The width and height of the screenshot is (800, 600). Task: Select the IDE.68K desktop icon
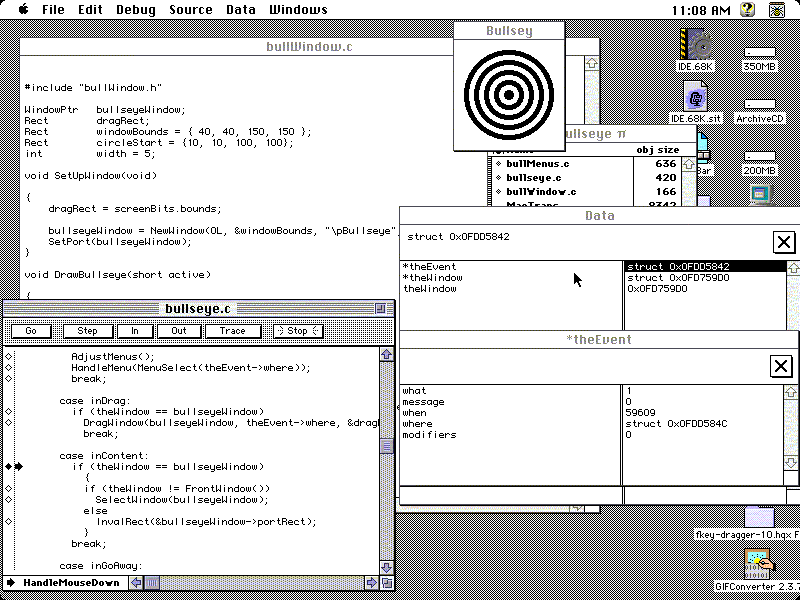(x=697, y=46)
